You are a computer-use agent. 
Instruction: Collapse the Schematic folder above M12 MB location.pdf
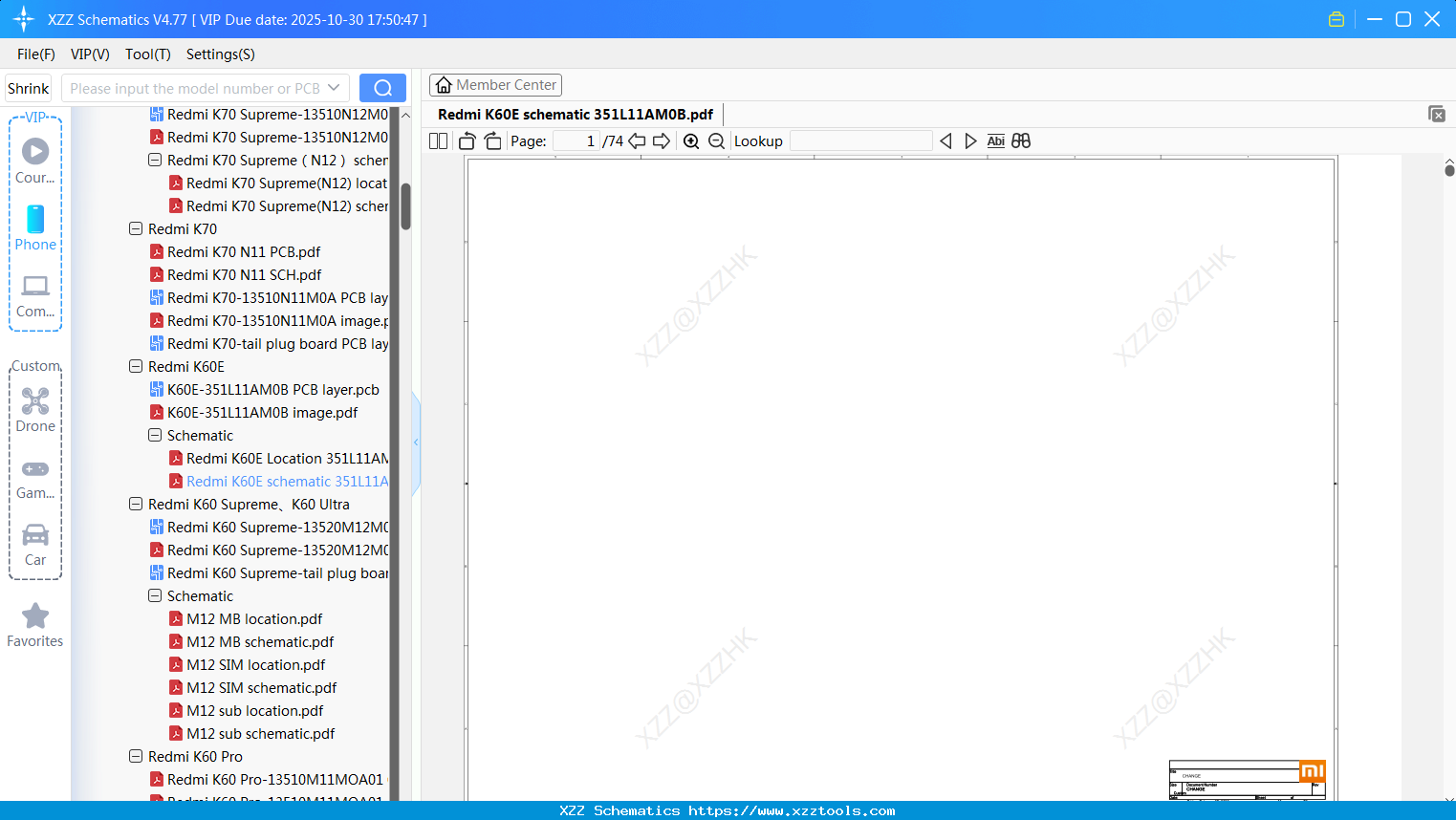point(155,596)
